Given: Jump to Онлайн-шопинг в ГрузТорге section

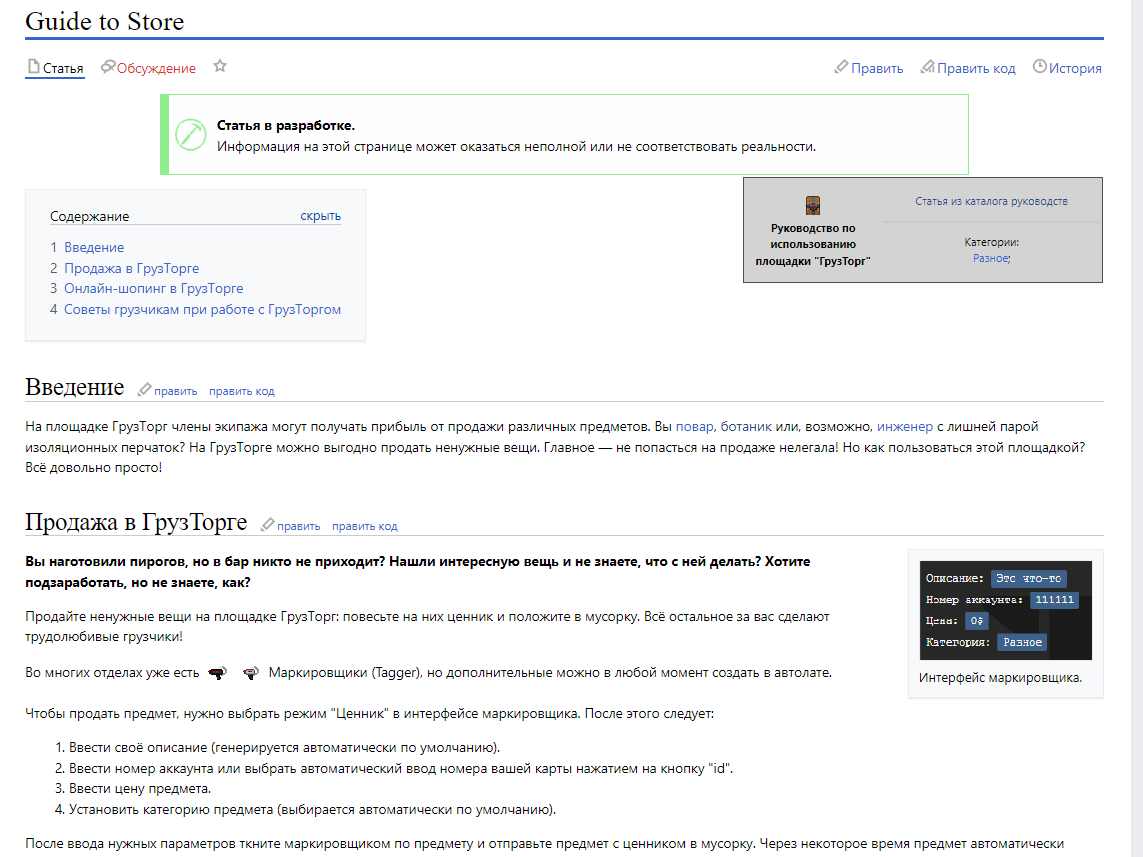Looking at the screenshot, I should (153, 288).
